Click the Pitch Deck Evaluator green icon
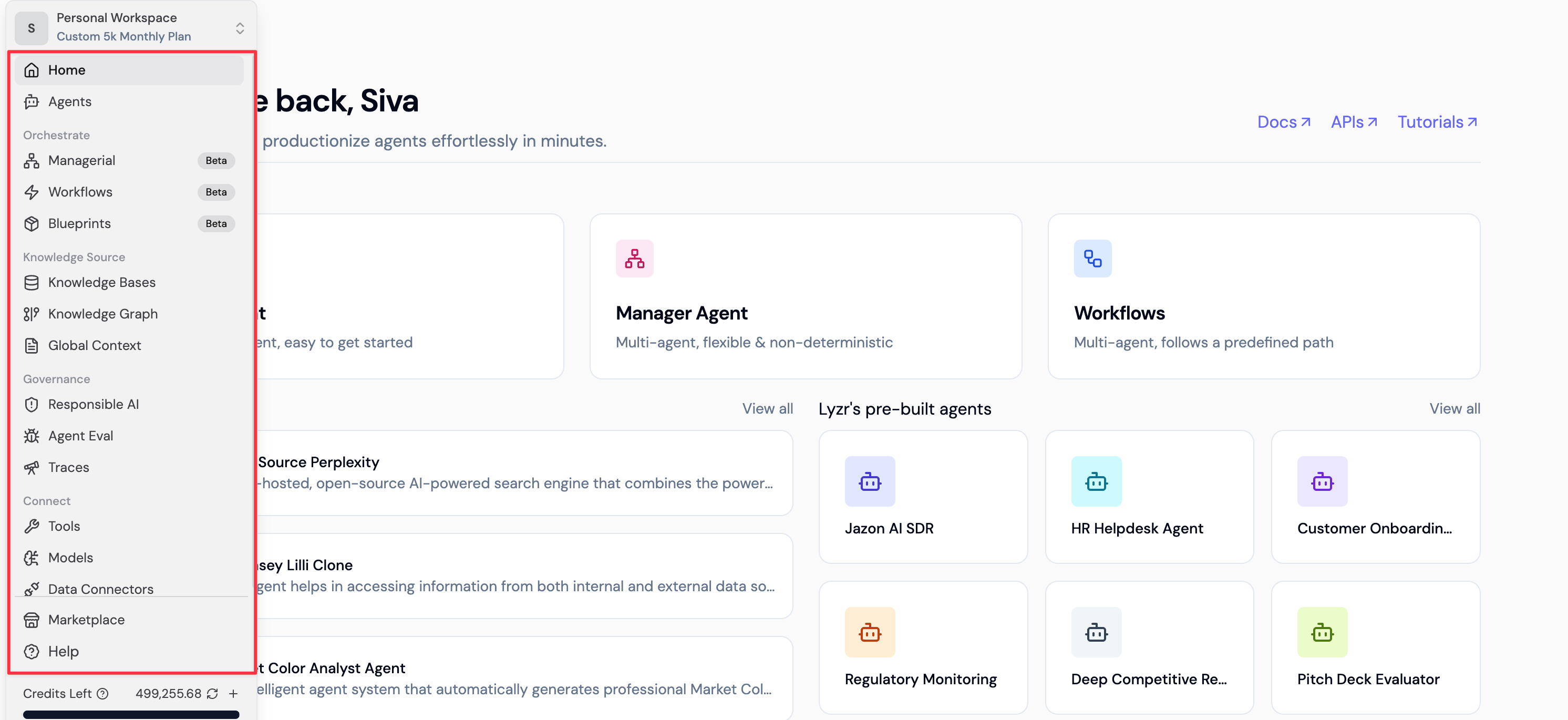This screenshot has width=1568, height=720. tap(1322, 632)
